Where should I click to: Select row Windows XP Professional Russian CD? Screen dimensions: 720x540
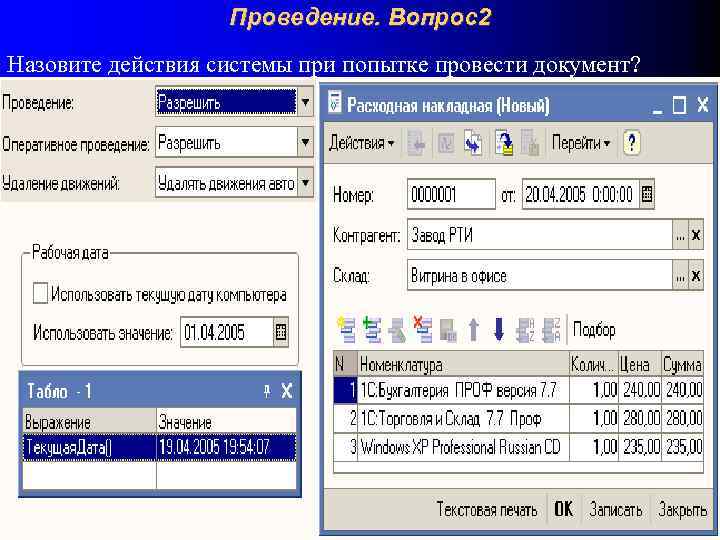pyautogui.click(x=519, y=447)
